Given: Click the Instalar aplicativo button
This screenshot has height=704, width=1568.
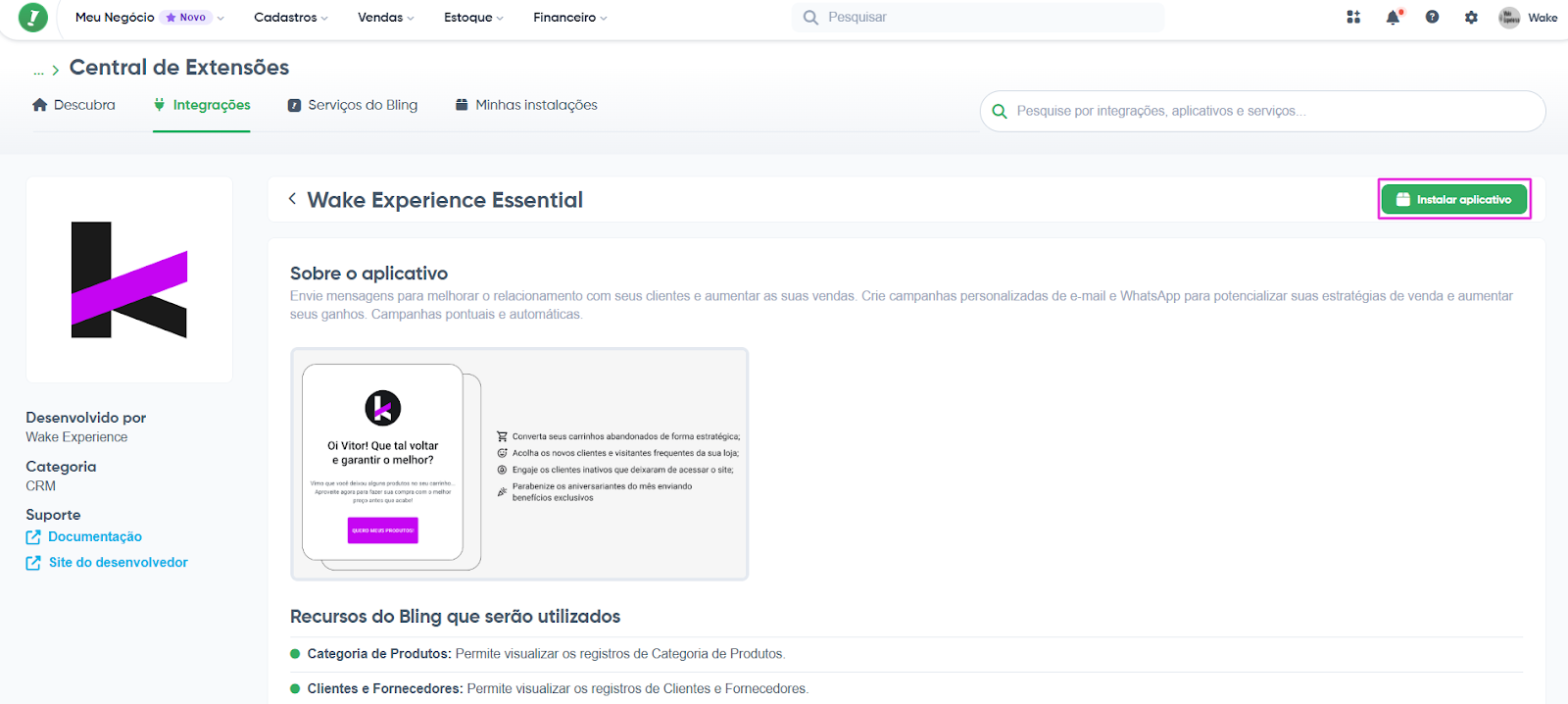Looking at the screenshot, I should [1454, 200].
